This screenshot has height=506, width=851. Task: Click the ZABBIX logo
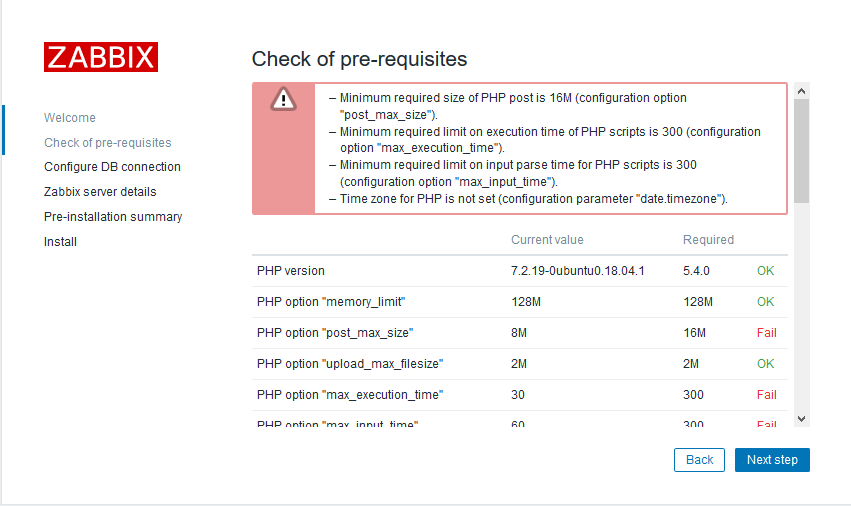[100, 56]
